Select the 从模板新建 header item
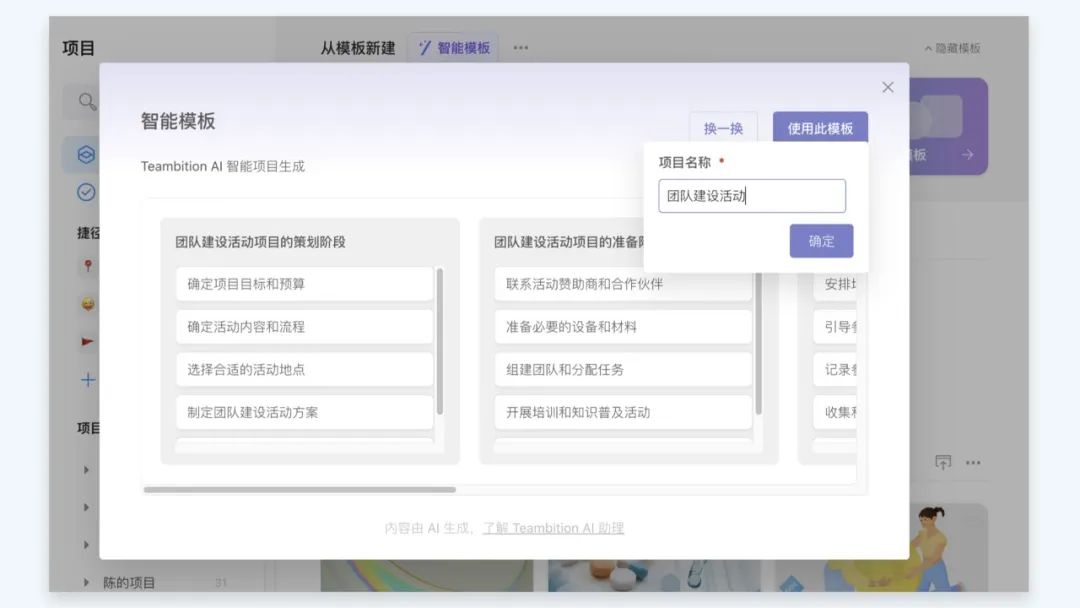Image resolution: width=1080 pixels, height=608 pixels. [x=357, y=48]
